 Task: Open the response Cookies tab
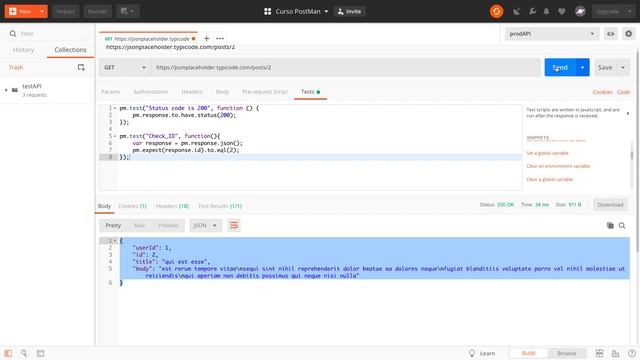[x=132, y=206]
